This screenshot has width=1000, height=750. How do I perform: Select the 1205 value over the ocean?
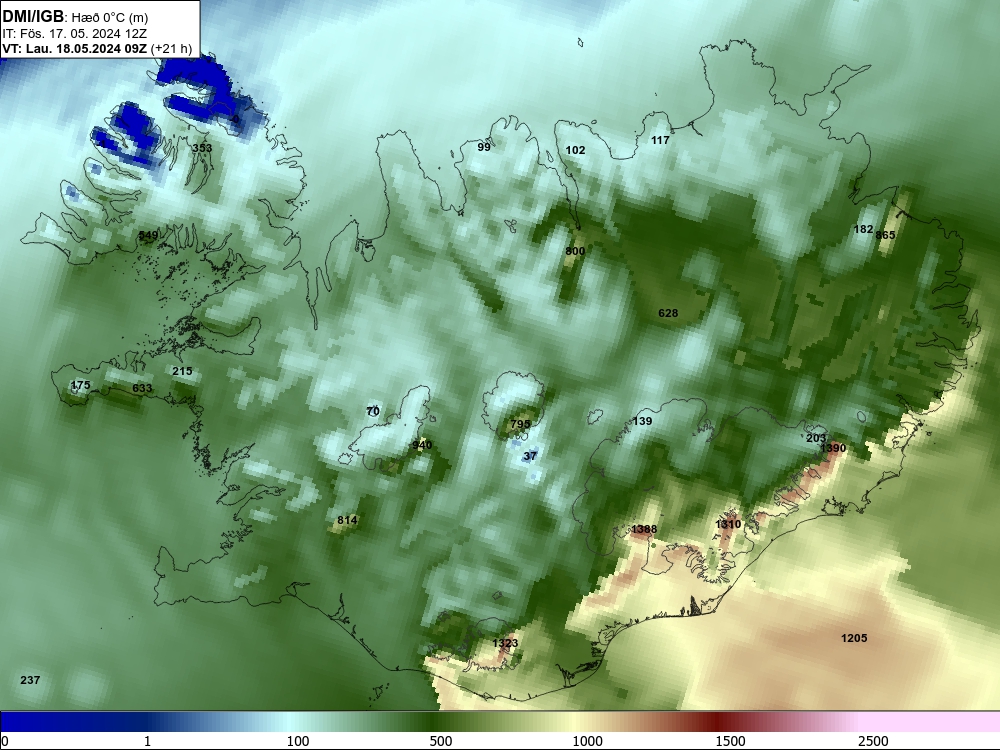click(x=854, y=638)
